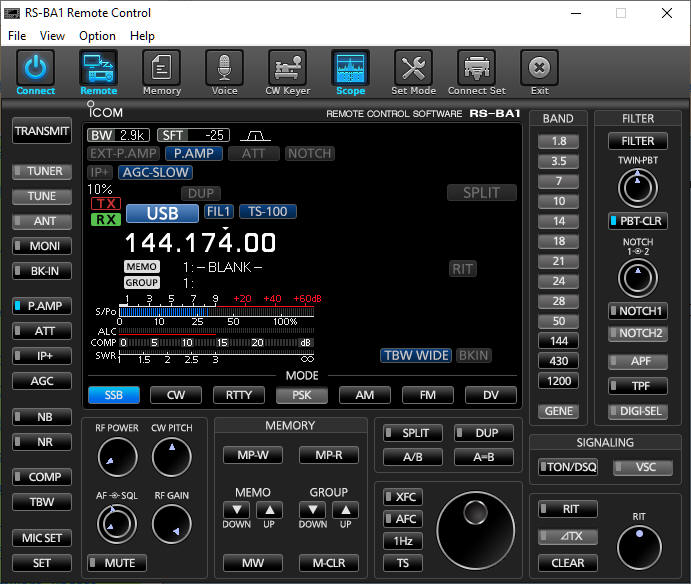Click the M-CLR memory clear button
The image size is (691, 584).
tap(329, 563)
